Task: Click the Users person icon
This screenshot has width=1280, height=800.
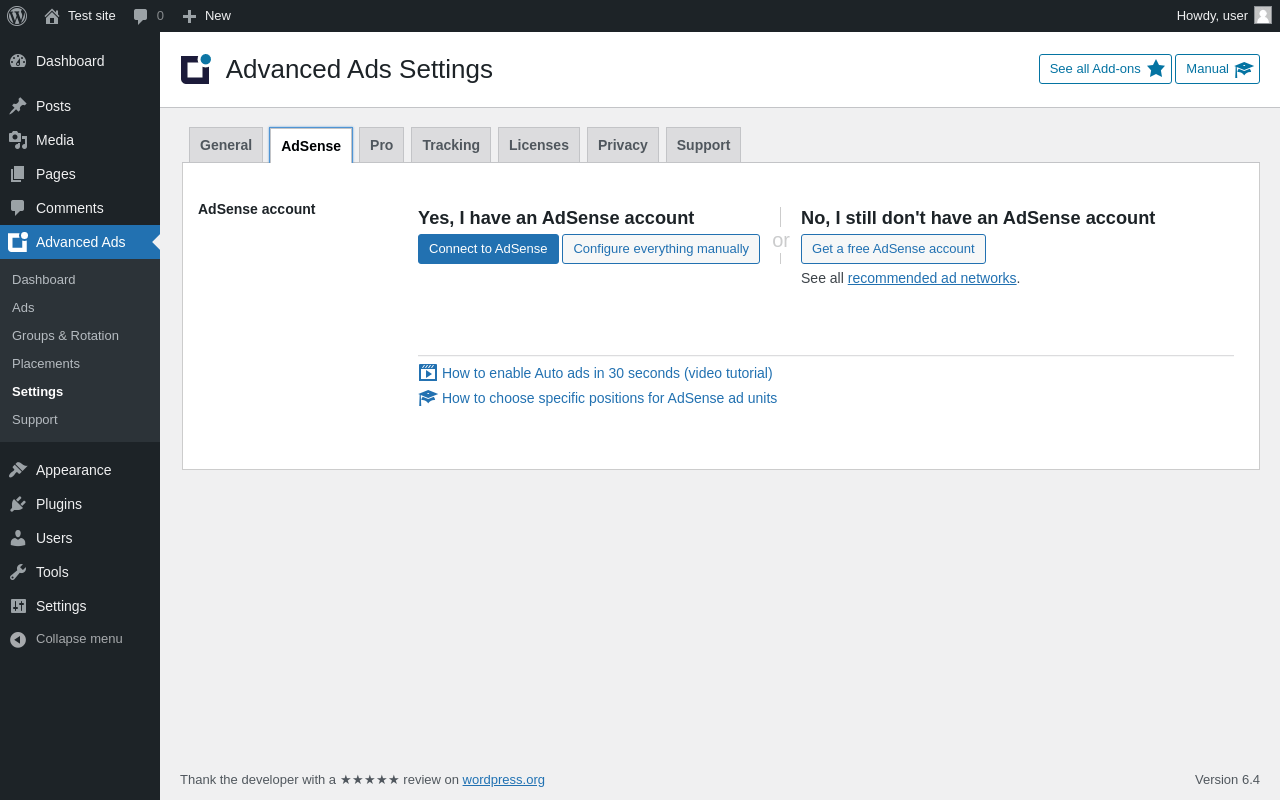Action: [18, 538]
